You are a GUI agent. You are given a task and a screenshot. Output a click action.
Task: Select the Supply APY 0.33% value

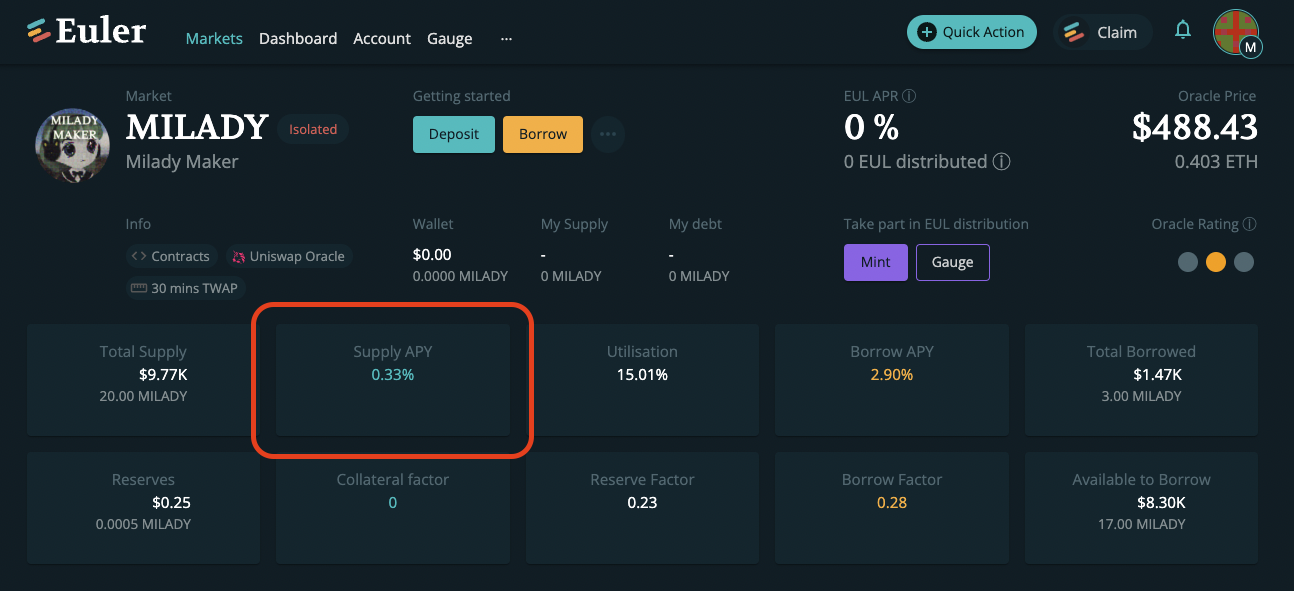point(392,375)
